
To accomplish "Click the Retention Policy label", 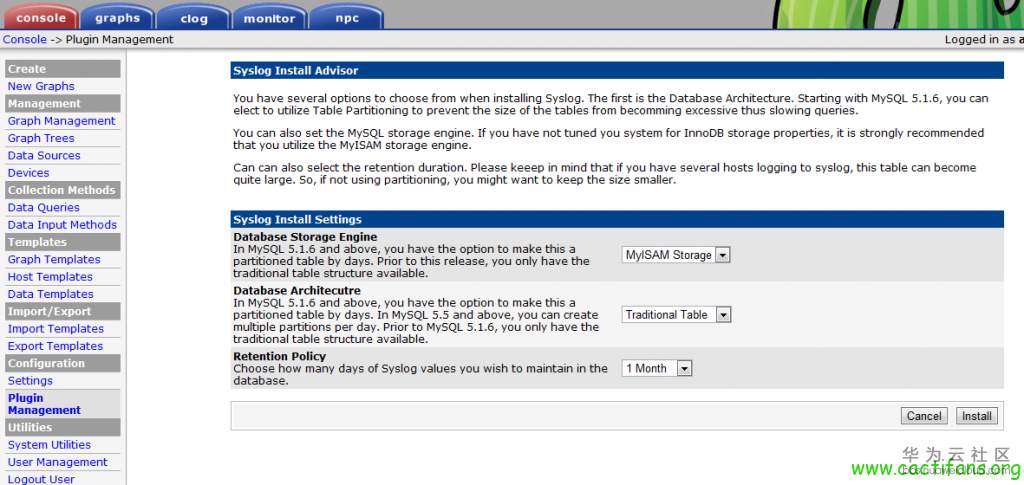I will [x=280, y=356].
